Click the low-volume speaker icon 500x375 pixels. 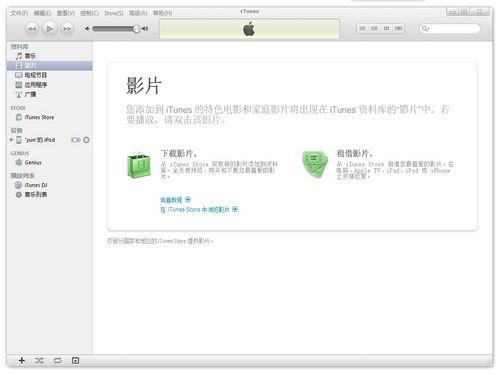pos(87,29)
